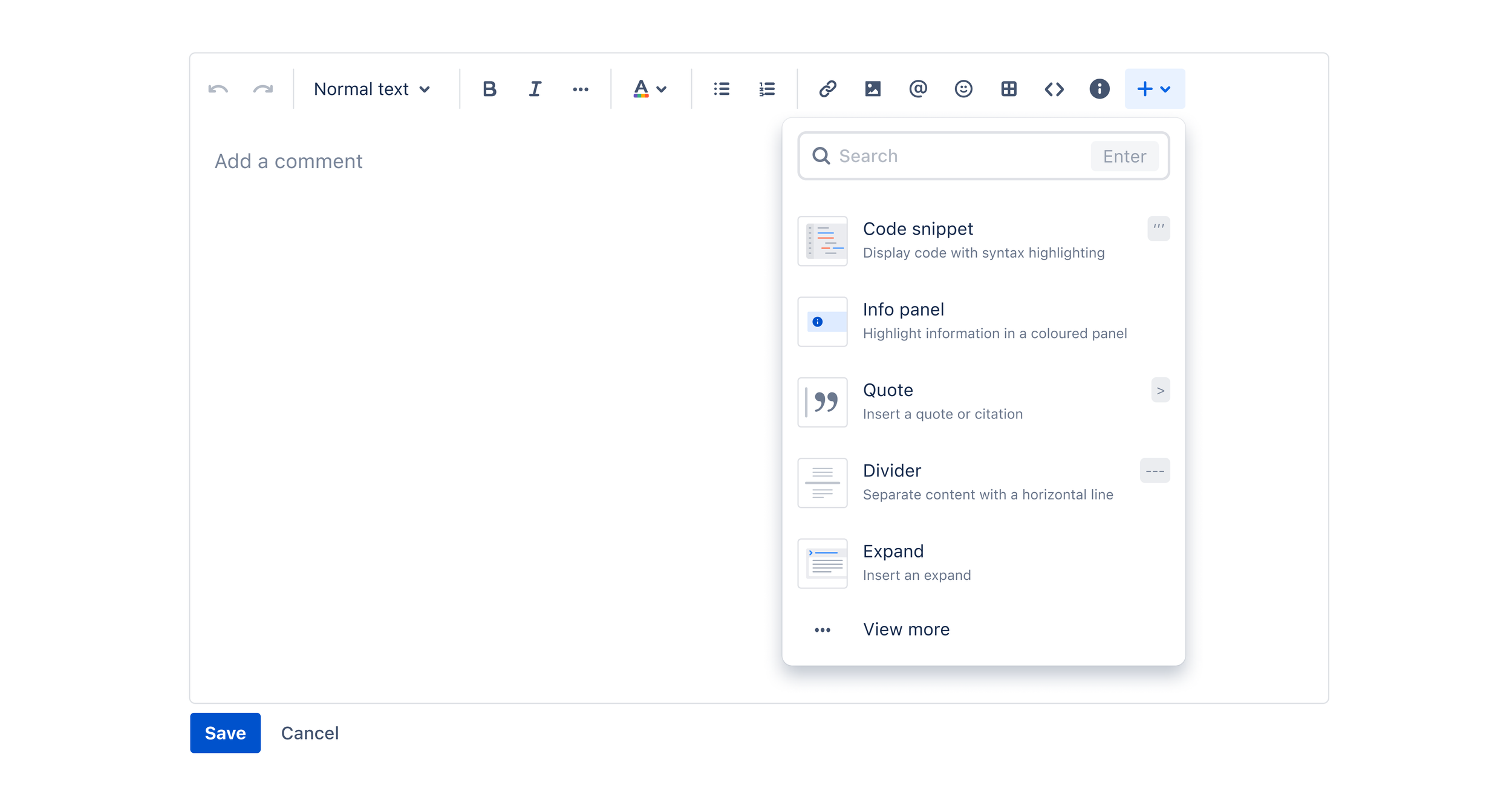Toggle bold formatting

point(489,89)
